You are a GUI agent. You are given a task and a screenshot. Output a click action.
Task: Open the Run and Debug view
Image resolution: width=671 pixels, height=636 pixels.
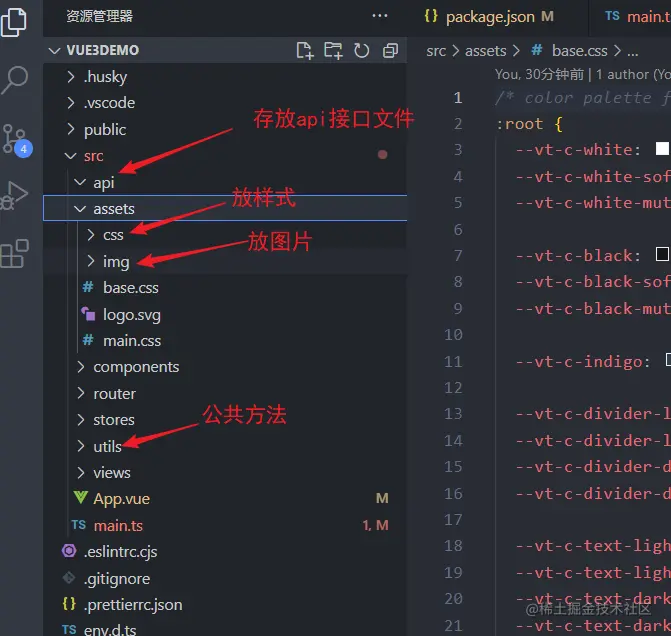tap(15, 196)
